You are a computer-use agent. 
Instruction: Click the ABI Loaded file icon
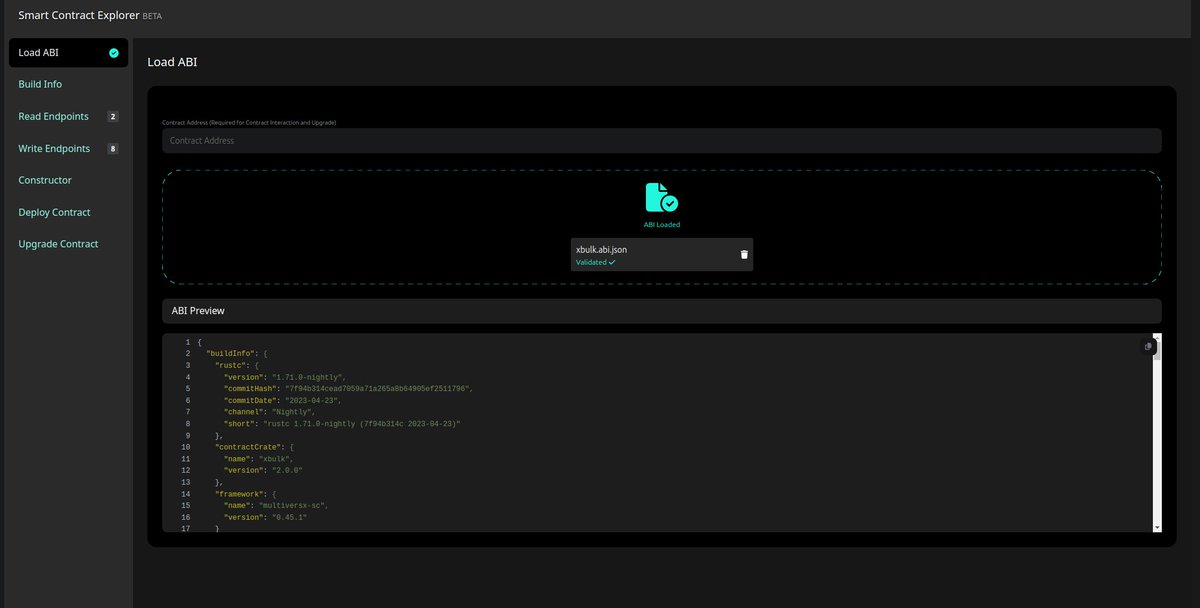click(661, 197)
